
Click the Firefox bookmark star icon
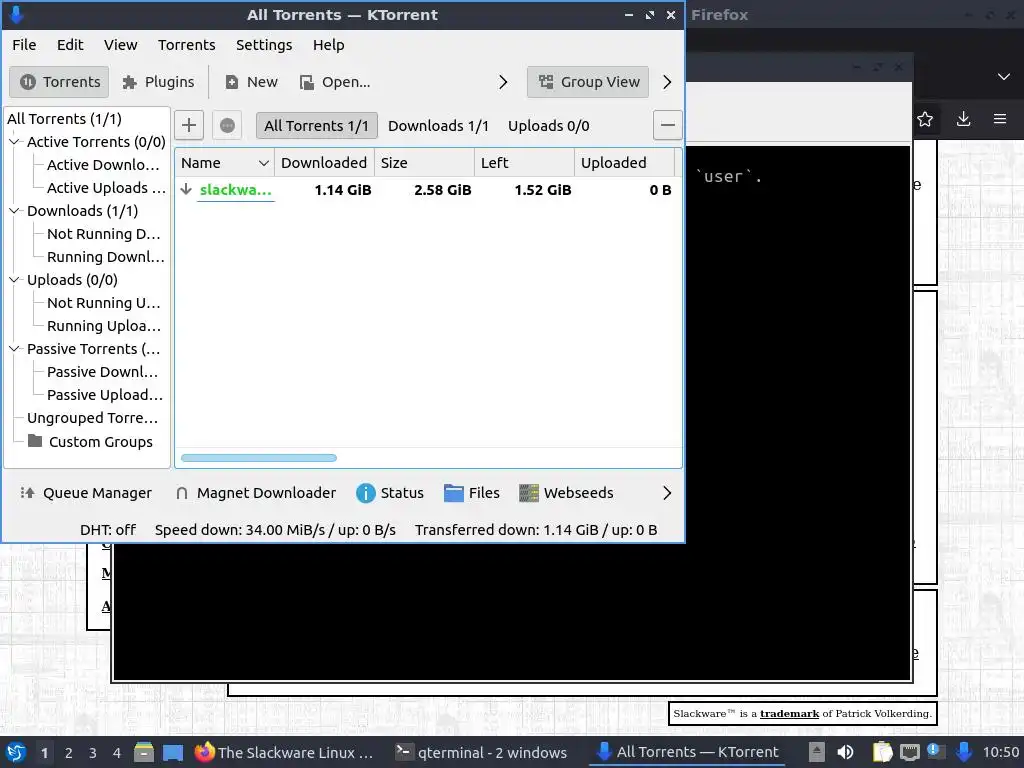click(x=925, y=120)
